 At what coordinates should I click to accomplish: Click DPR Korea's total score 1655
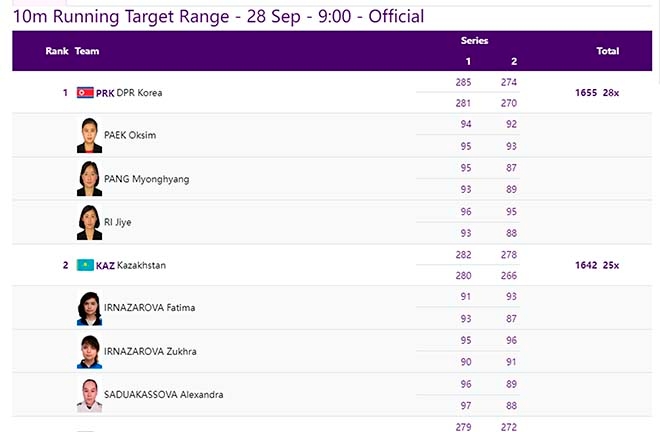(x=586, y=93)
